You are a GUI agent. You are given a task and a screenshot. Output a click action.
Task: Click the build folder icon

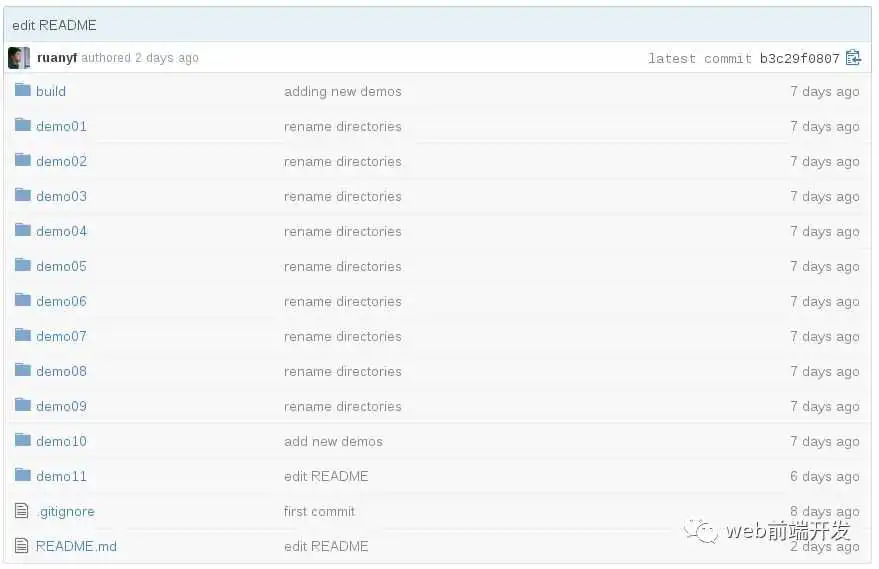[x=23, y=90]
